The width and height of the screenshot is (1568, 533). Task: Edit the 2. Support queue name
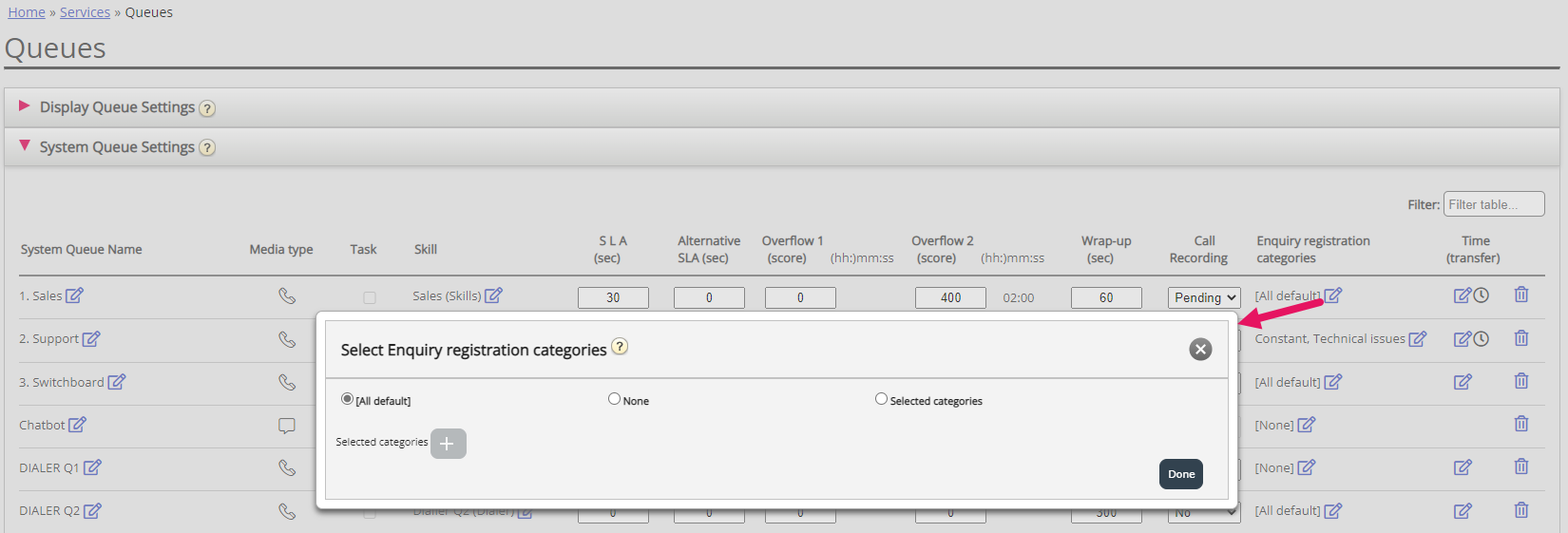91,339
